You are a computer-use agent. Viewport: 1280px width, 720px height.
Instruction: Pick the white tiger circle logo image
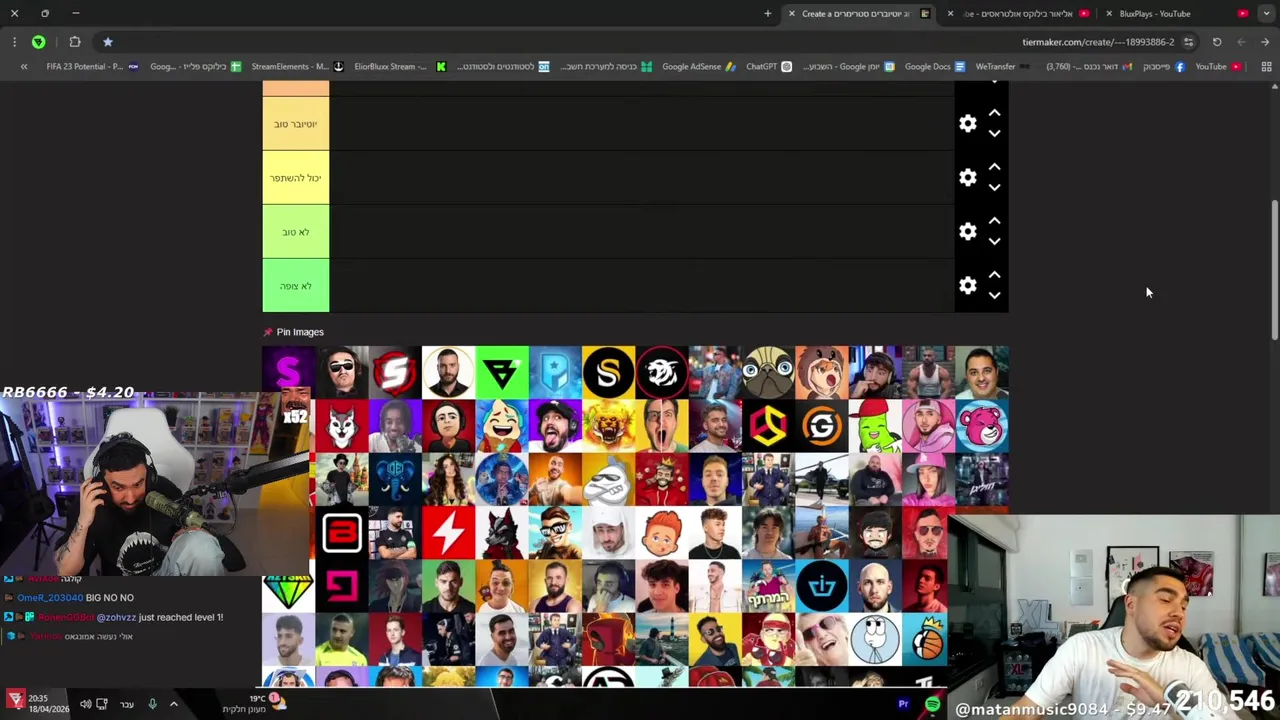[662, 372]
